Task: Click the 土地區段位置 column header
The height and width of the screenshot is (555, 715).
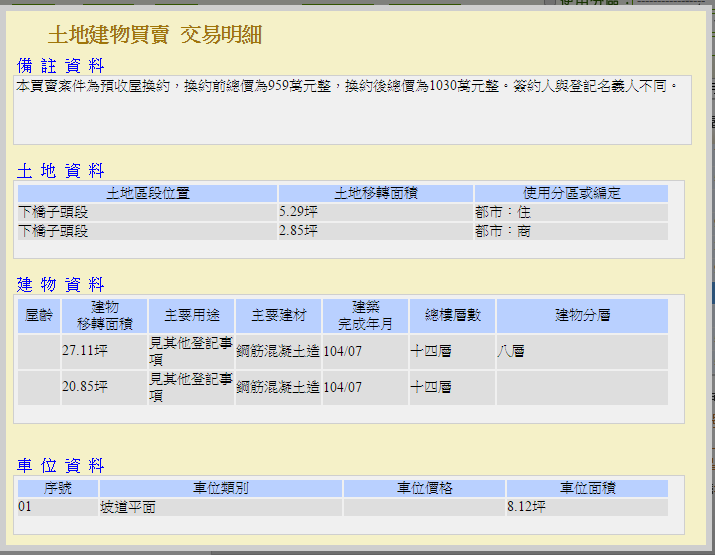Action: [x=148, y=193]
